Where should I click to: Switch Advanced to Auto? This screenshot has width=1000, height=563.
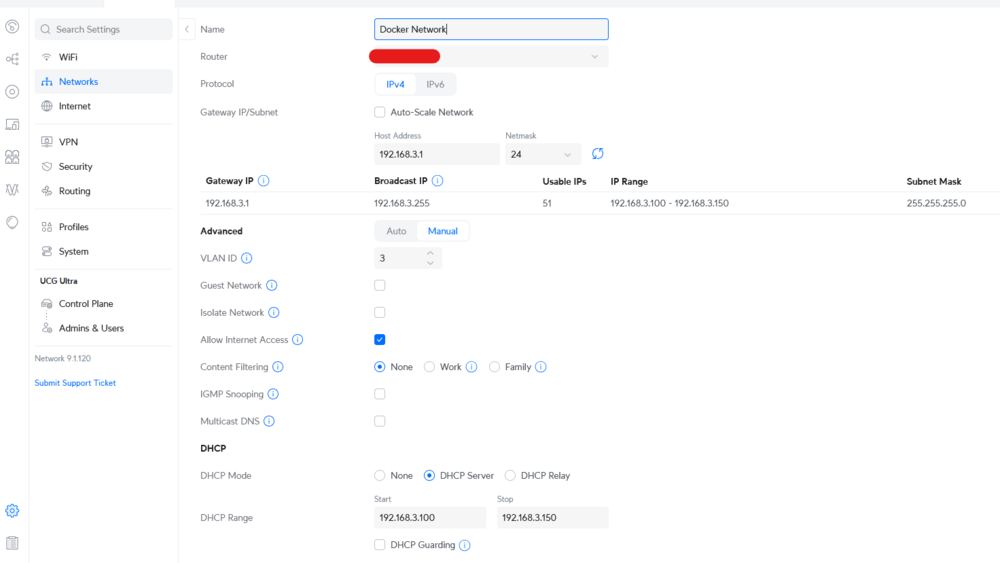click(396, 231)
